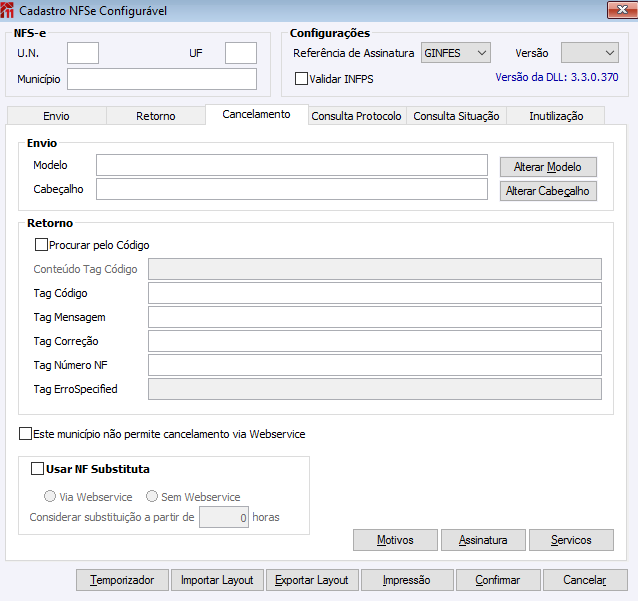The image size is (638, 601).
Task: Click into the Tag Mensagem field
Action: 375,317
